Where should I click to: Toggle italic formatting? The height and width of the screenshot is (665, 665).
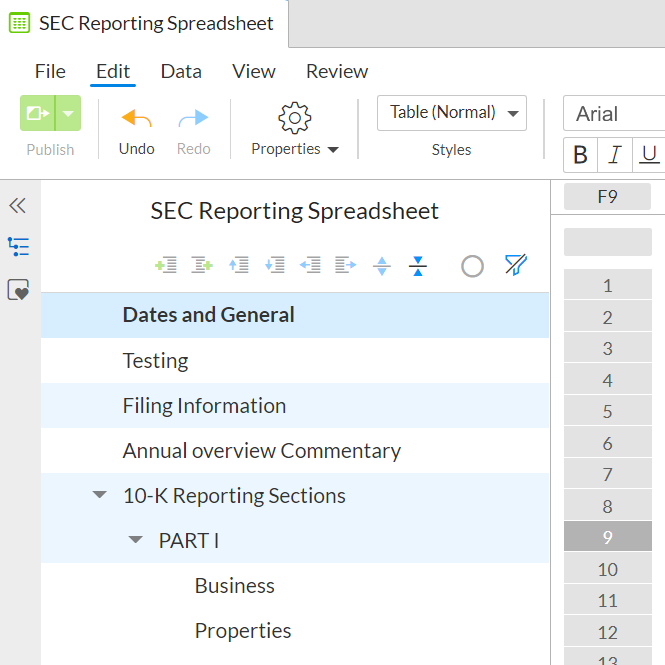coord(615,155)
